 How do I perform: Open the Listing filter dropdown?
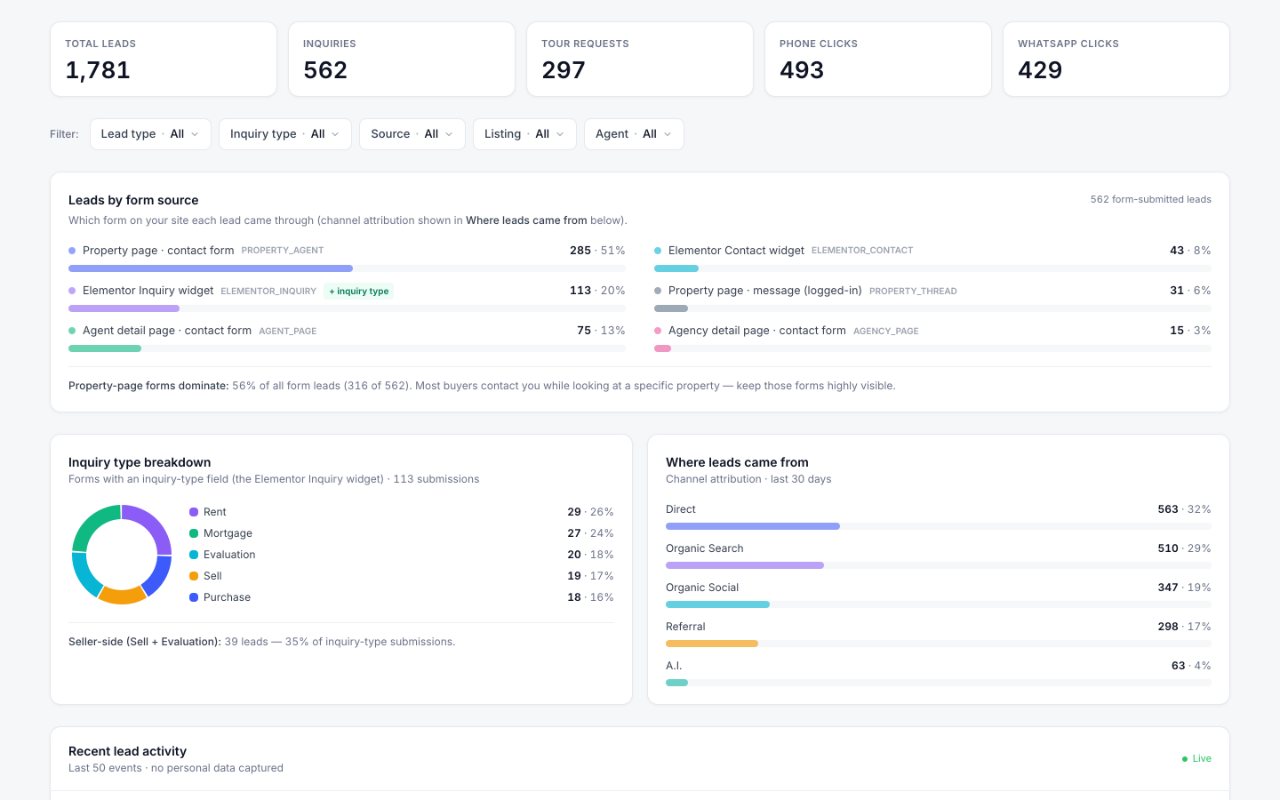click(525, 134)
